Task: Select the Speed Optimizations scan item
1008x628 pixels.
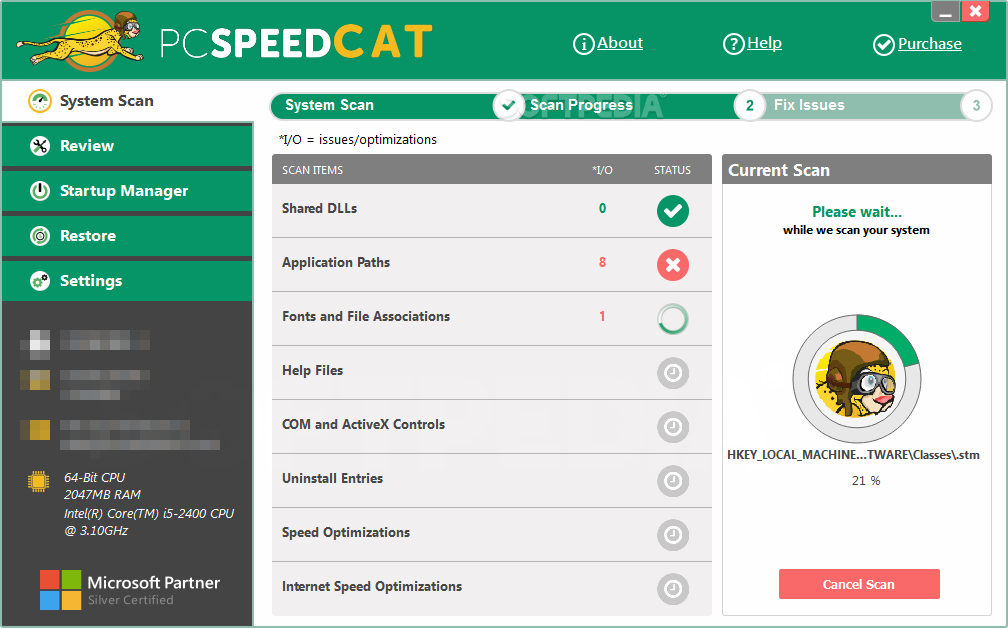Action: 492,535
